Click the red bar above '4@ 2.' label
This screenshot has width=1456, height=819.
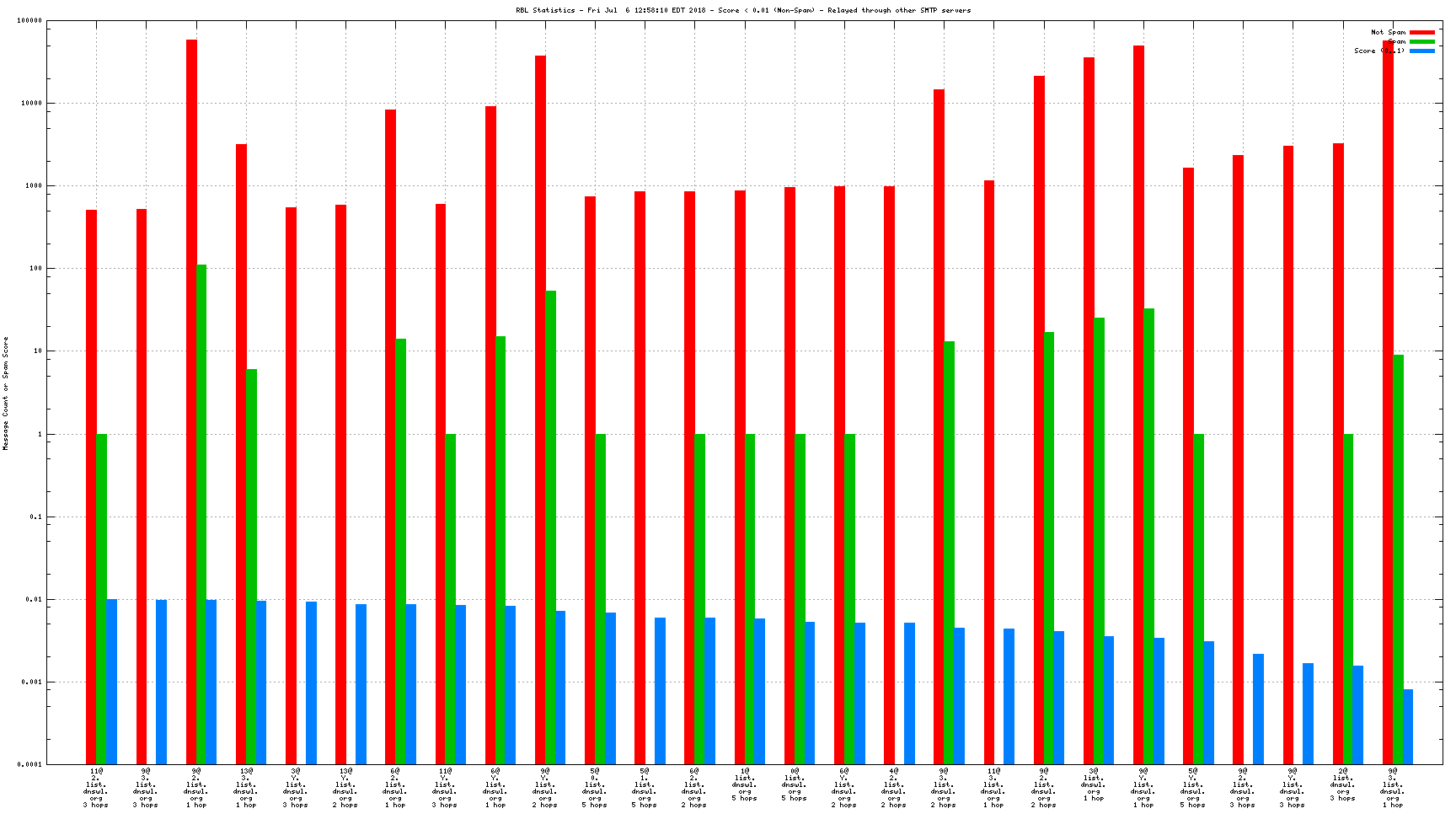click(x=889, y=475)
